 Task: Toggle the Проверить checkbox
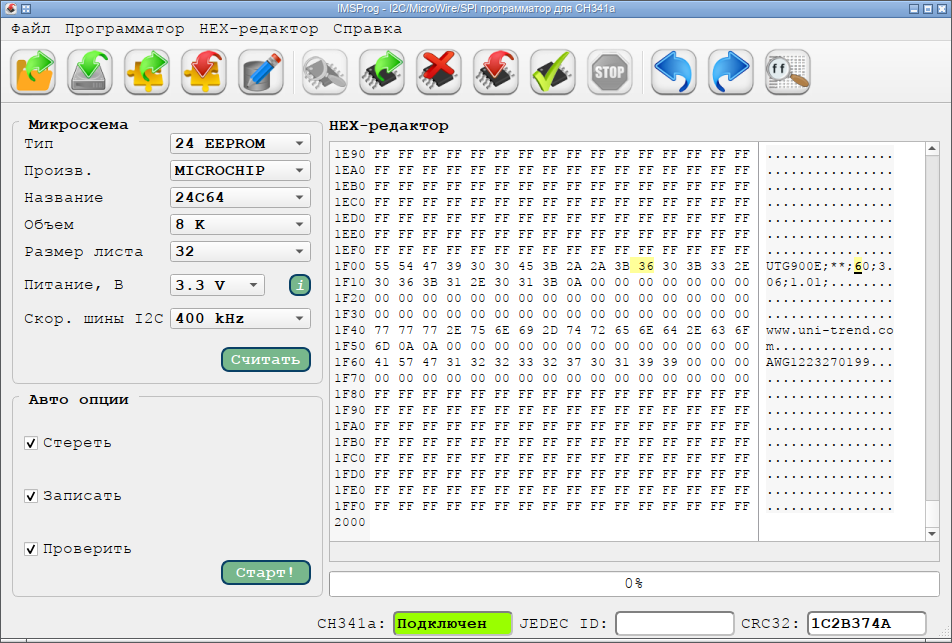pyautogui.click(x=31, y=549)
